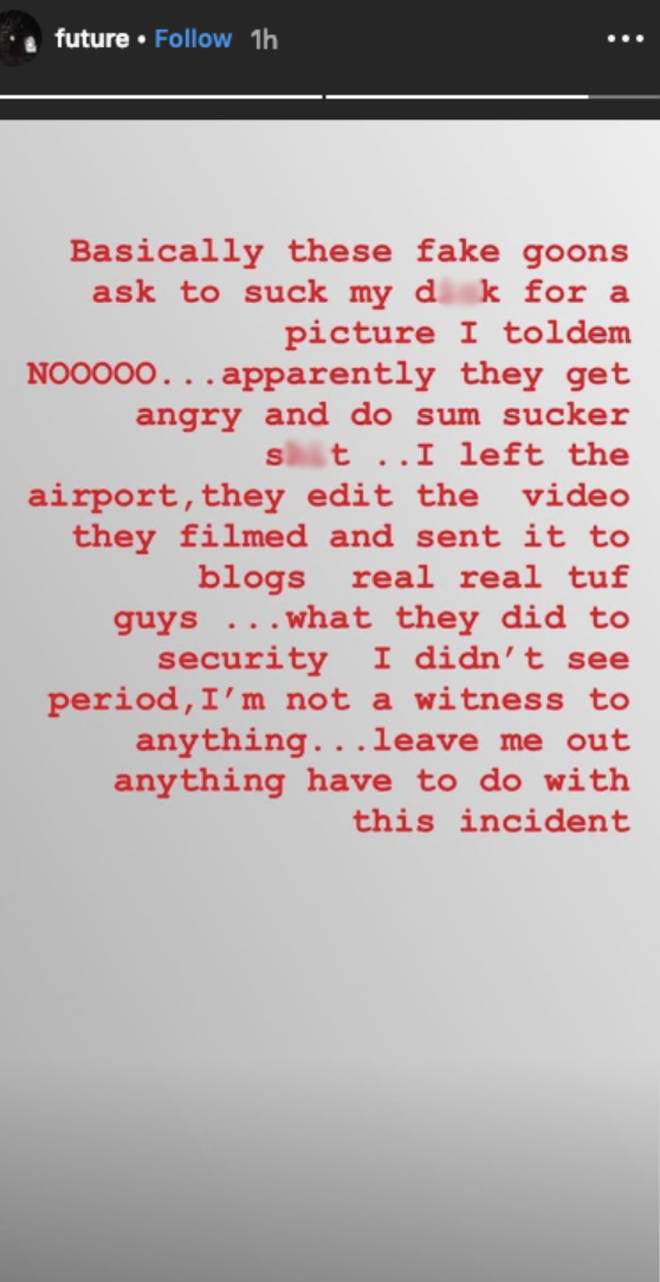Open the three-dot more options menu
660x1282 pixels.
tap(625, 39)
